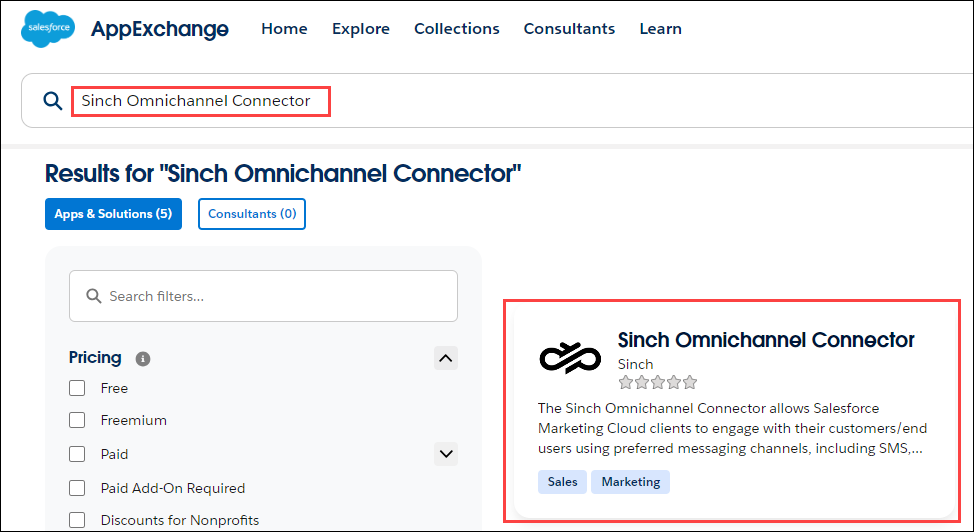Click the magnifier icon in Search filters
This screenshot has height=532, width=974.
[x=94, y=296]
